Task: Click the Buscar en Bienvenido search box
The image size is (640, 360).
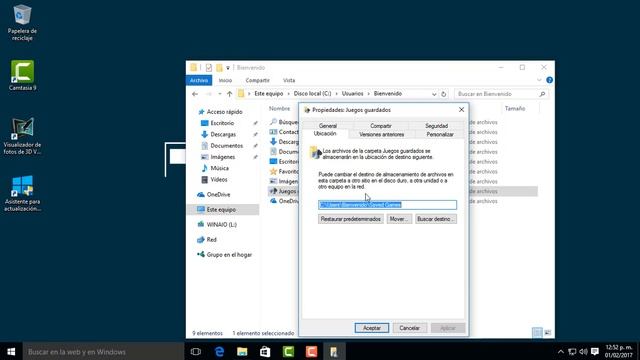Action: click(x=501, y=94)
